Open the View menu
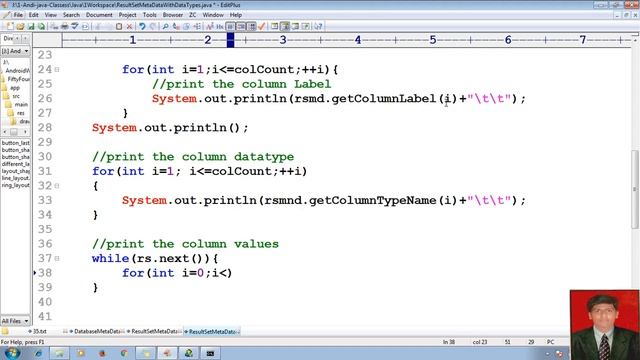This screenshot has height=360, width=640. click(51, 15)
